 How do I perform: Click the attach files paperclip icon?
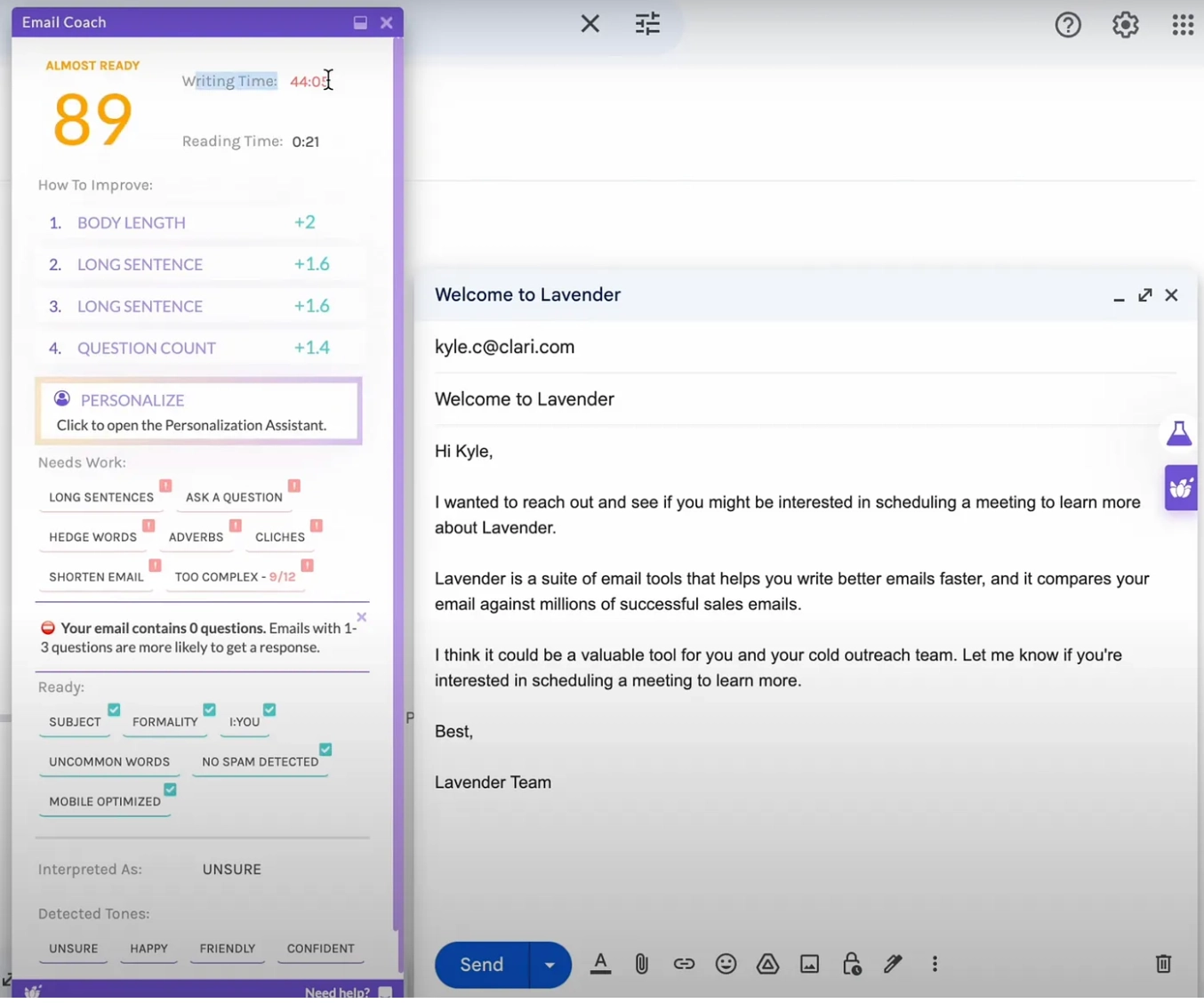tap(641, 964)
